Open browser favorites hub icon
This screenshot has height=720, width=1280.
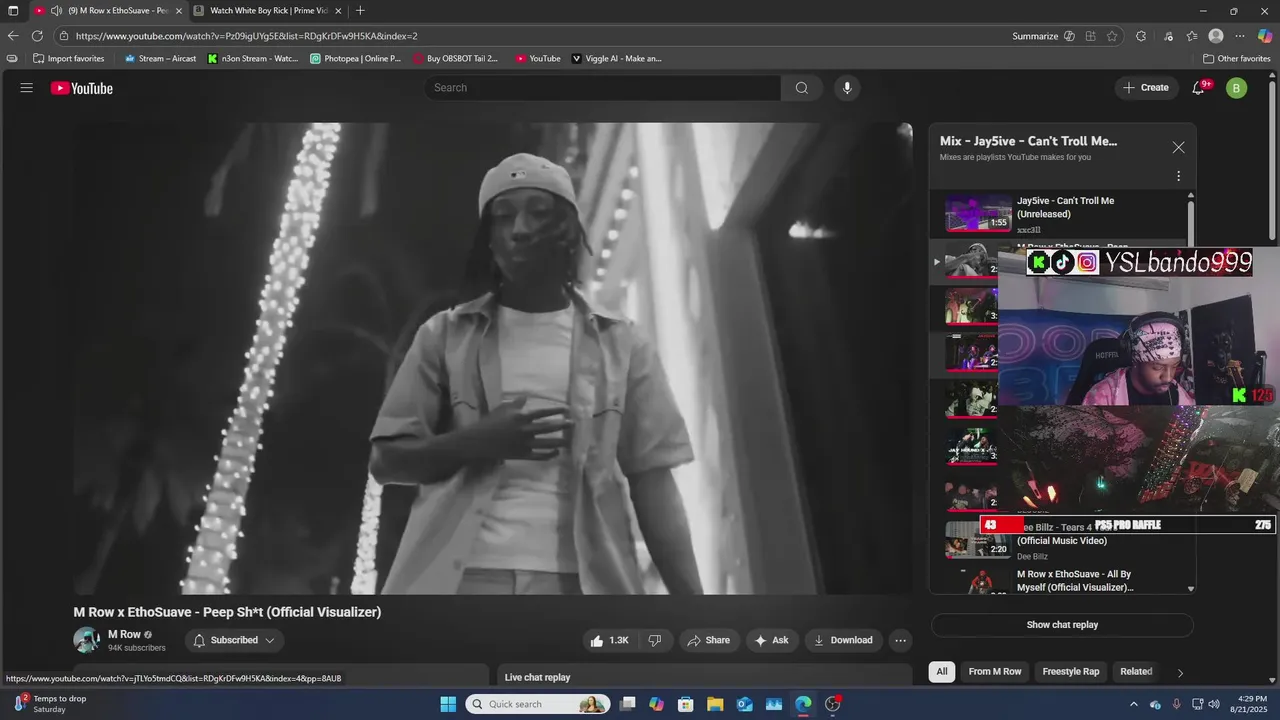click(x=1191, y=36)
